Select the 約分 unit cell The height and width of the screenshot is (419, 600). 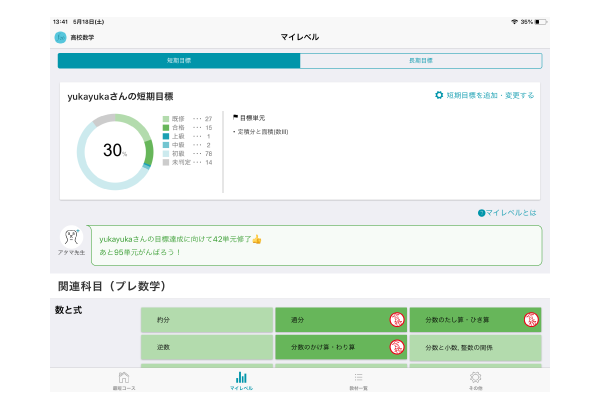[206, 320]
